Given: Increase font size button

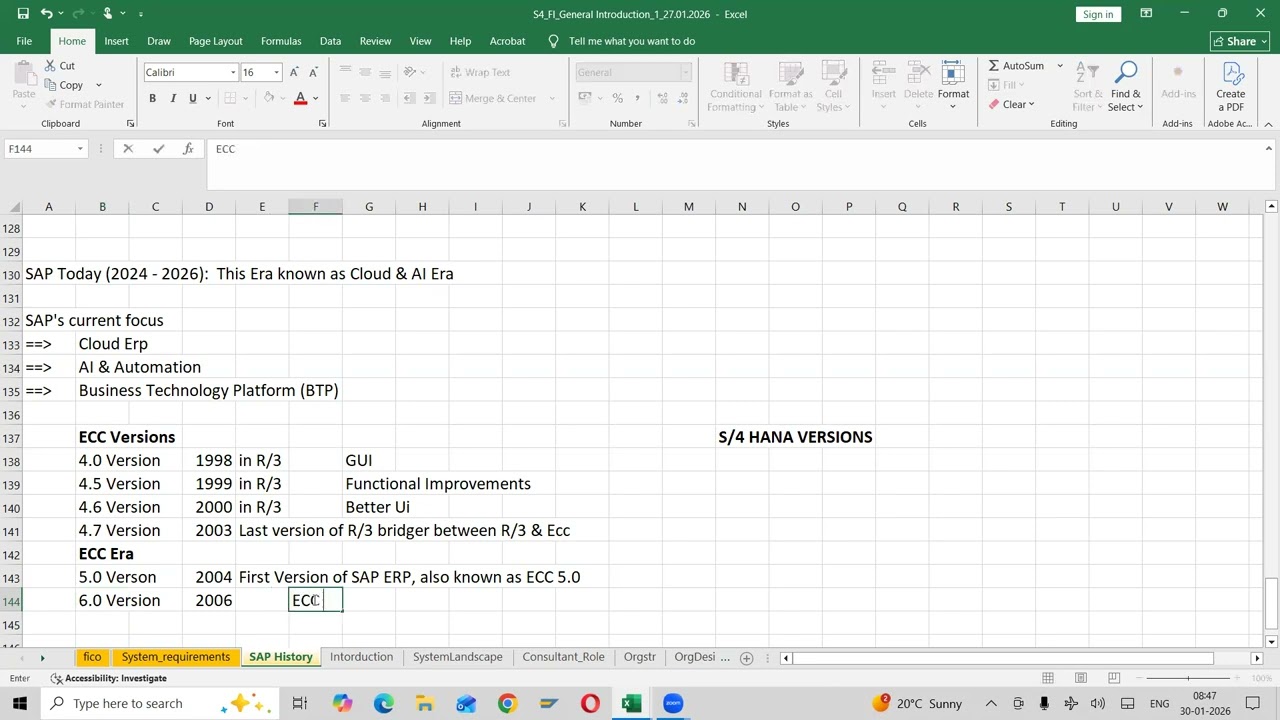Looking at the screenshot, I should 294,72.
